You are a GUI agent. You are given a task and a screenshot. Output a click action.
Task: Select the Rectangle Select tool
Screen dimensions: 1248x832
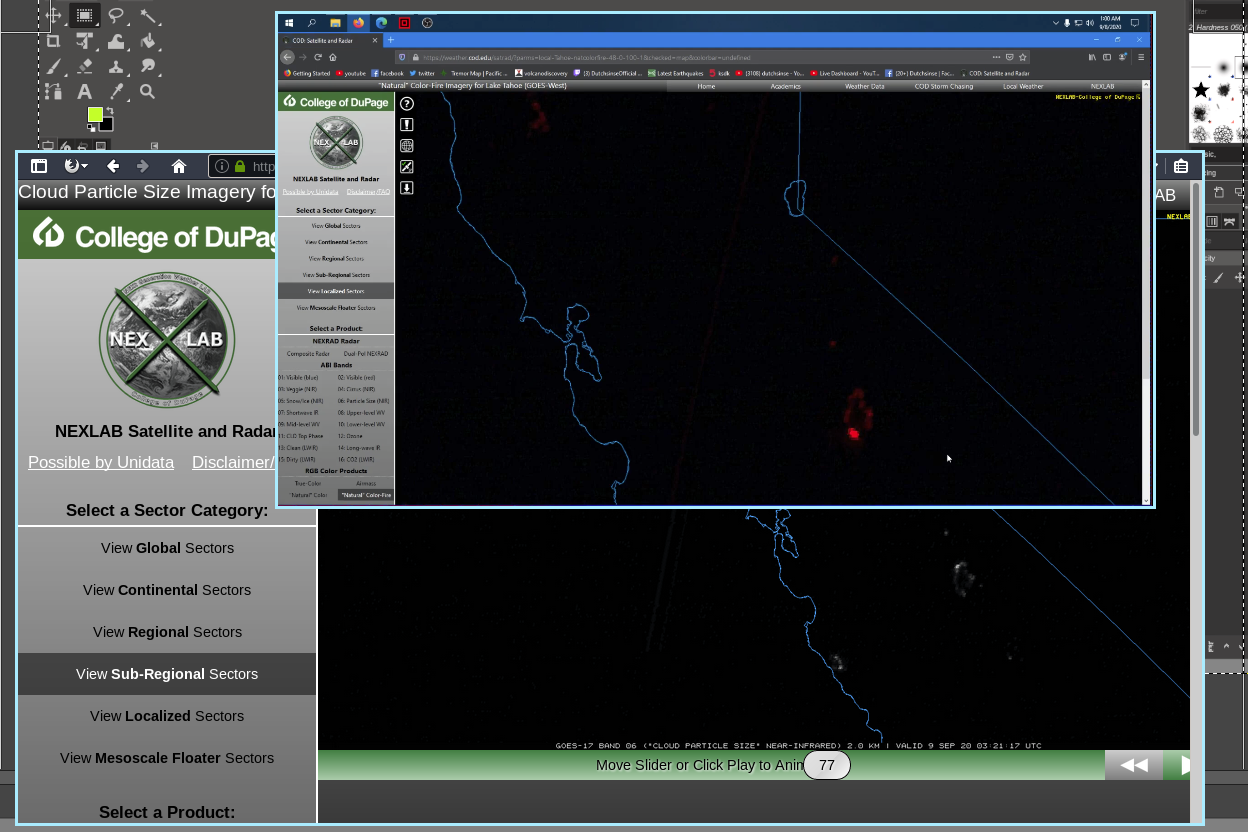click(x=84, y=16)
